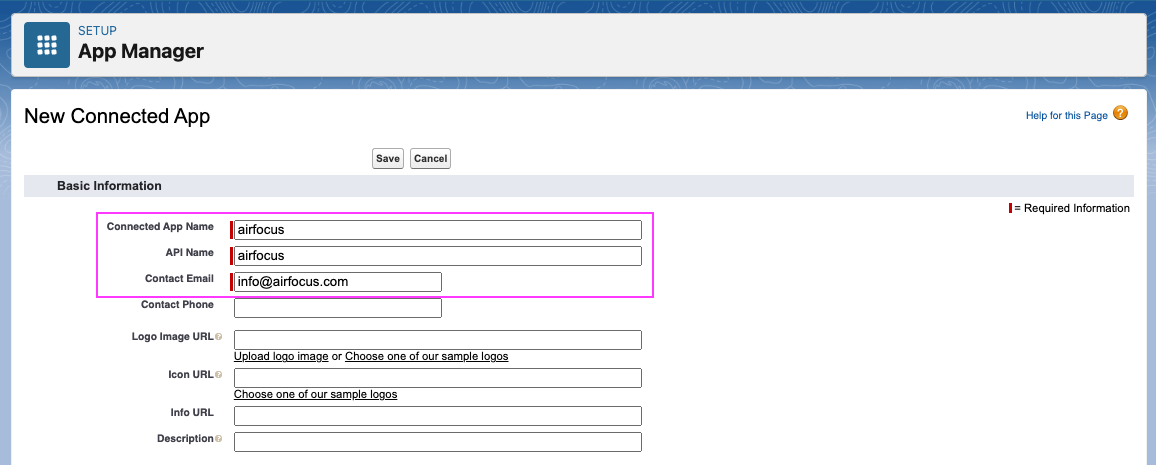Screen dimensions: 1156x465
Task: Click the Contact Phone field
Action: (x=338, y=308)
